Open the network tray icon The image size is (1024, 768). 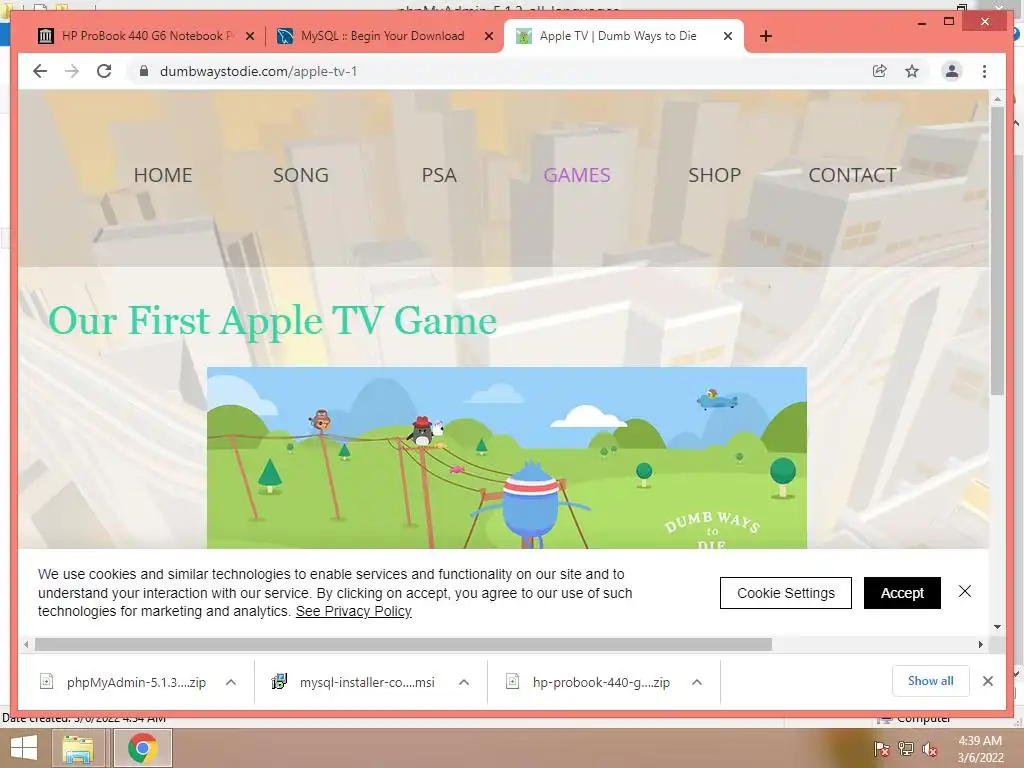coord(906,748)
